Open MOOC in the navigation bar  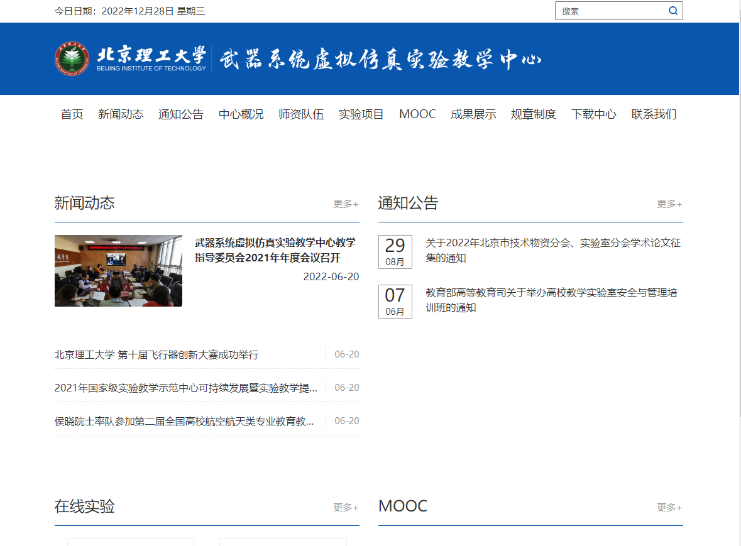pos(417,114)
